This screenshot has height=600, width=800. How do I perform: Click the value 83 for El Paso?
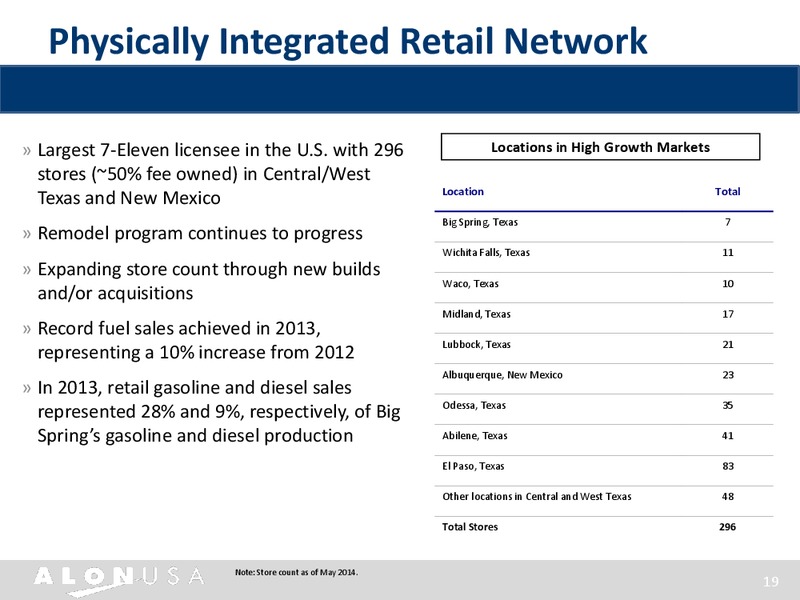728,466
